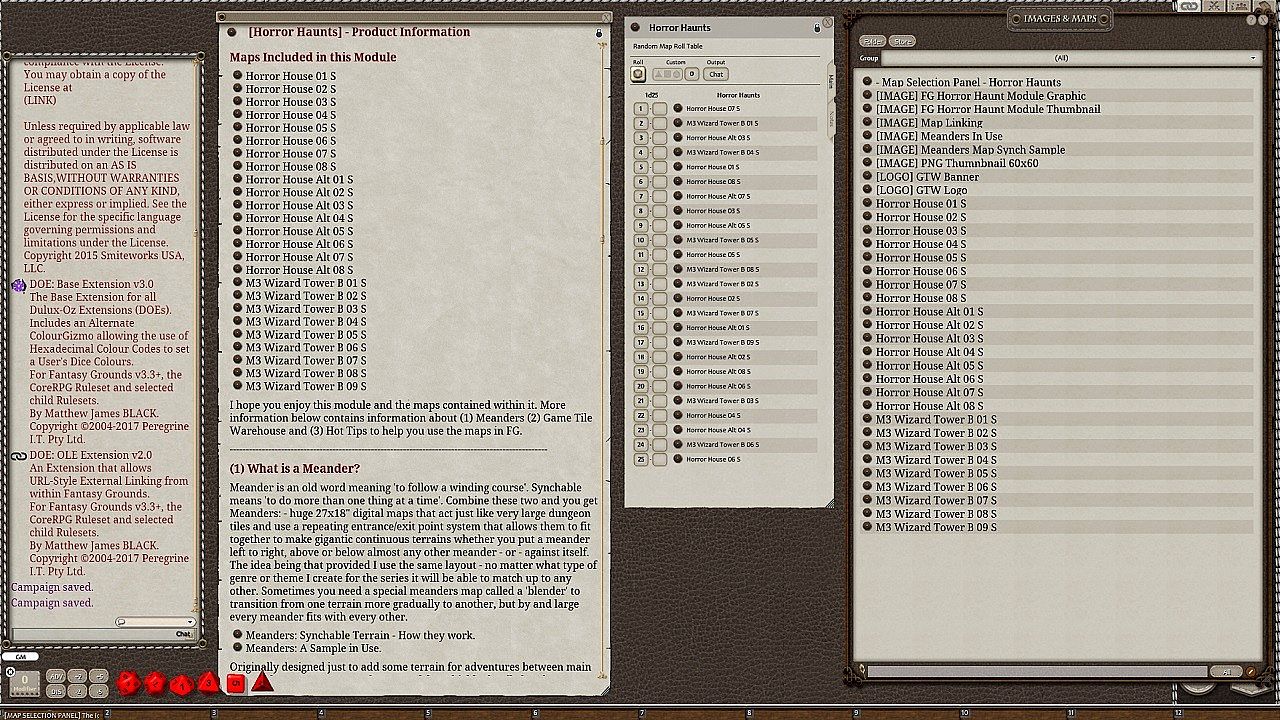
Task: Open link icon beside M3 Wizard Tower B 05 S in Images & Maps
Action: [x=867, y=473]
